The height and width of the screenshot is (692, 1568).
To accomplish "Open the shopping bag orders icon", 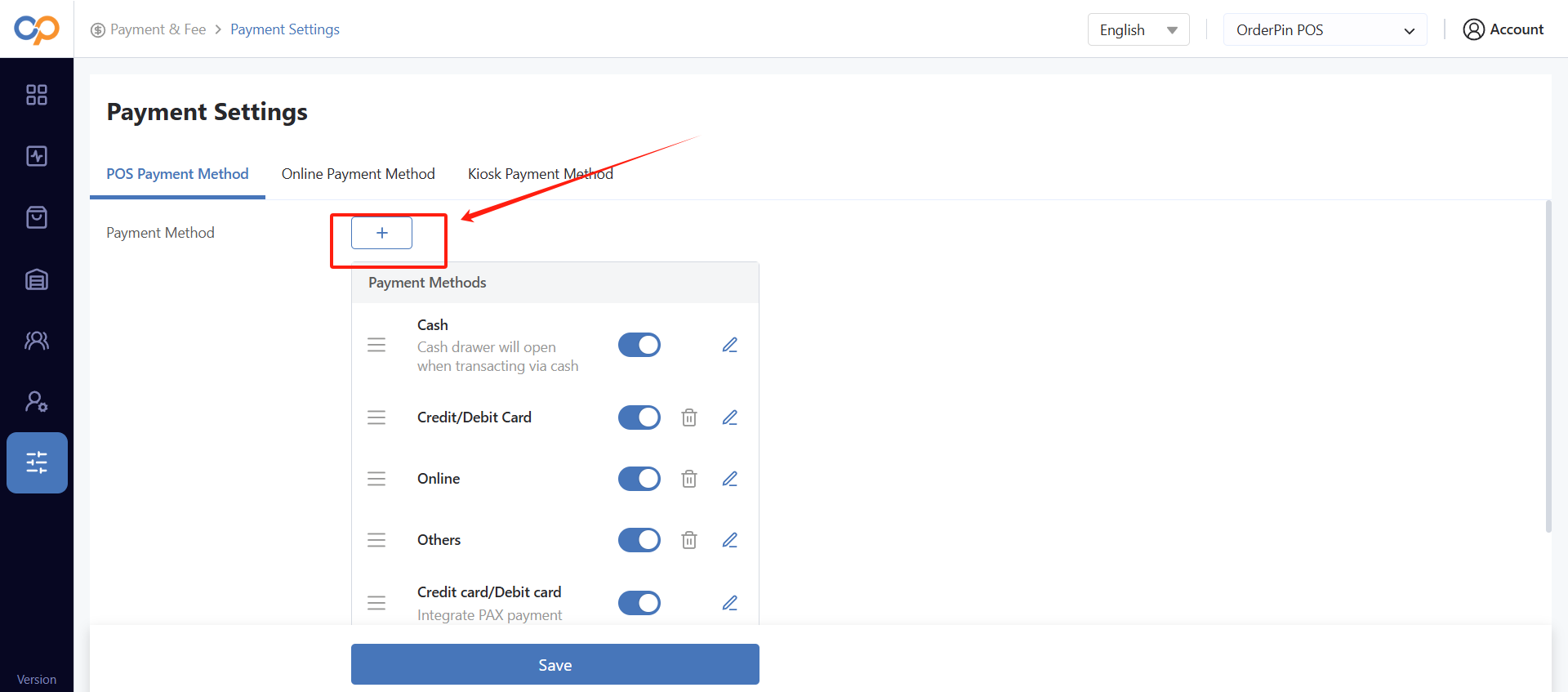I will tap(37, 217).
